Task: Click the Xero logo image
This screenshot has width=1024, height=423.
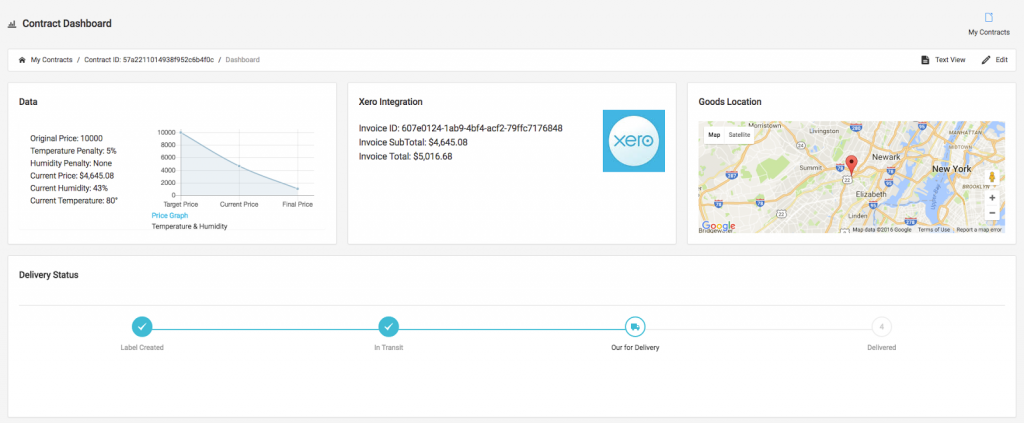Action: tap(633, 141)
